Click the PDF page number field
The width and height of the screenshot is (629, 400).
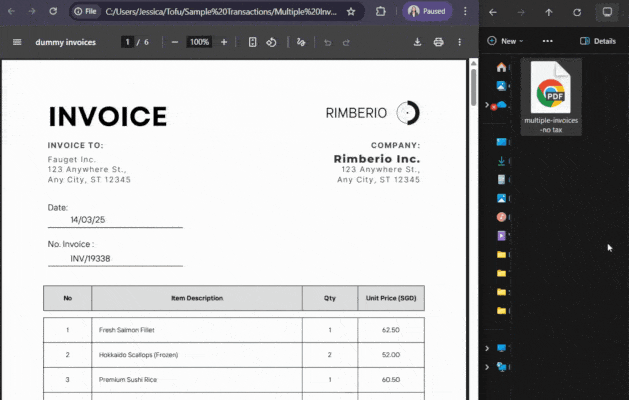127,42
